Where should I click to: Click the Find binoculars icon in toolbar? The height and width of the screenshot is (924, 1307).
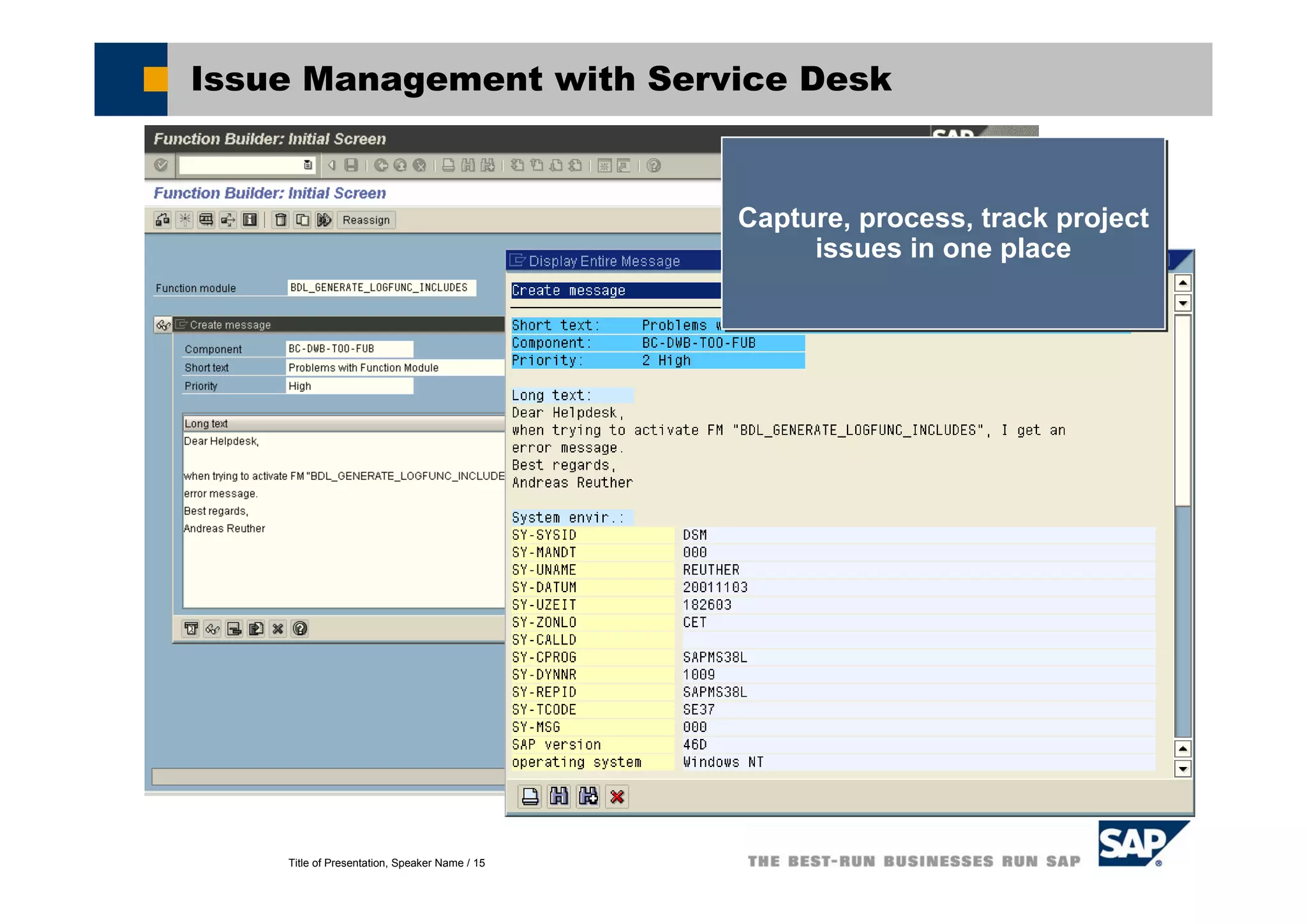[468, 165]
